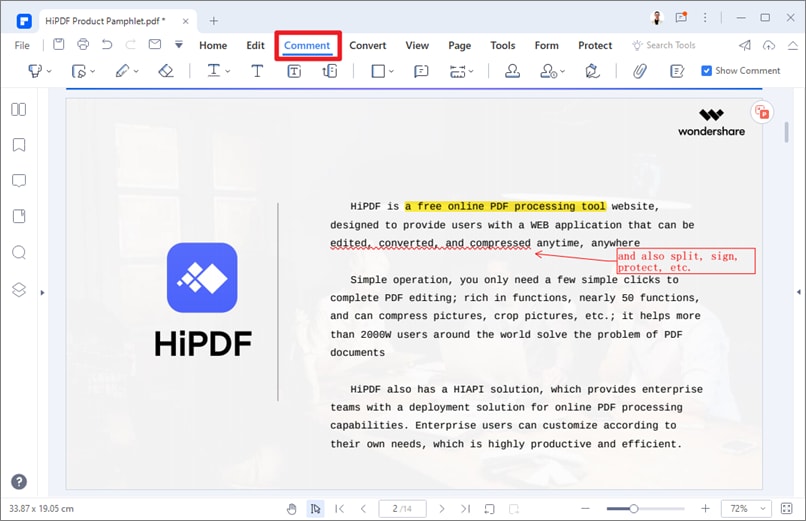Select the Pencil drawing tool
The width and height of the screenshot is (806, 521).
(x=122, y=70)
